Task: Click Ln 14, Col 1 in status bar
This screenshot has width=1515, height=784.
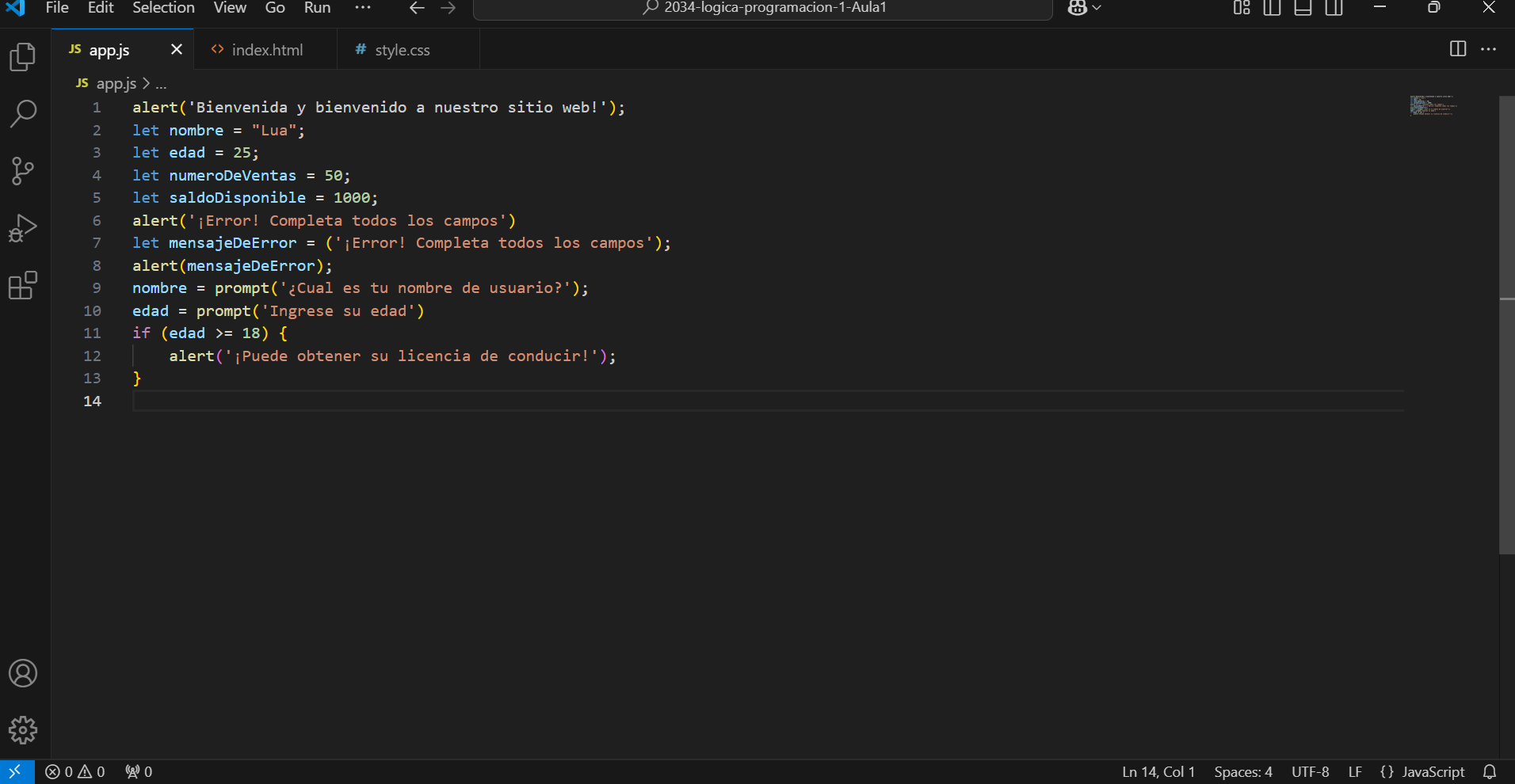Action: click(x=1158, y=771)
